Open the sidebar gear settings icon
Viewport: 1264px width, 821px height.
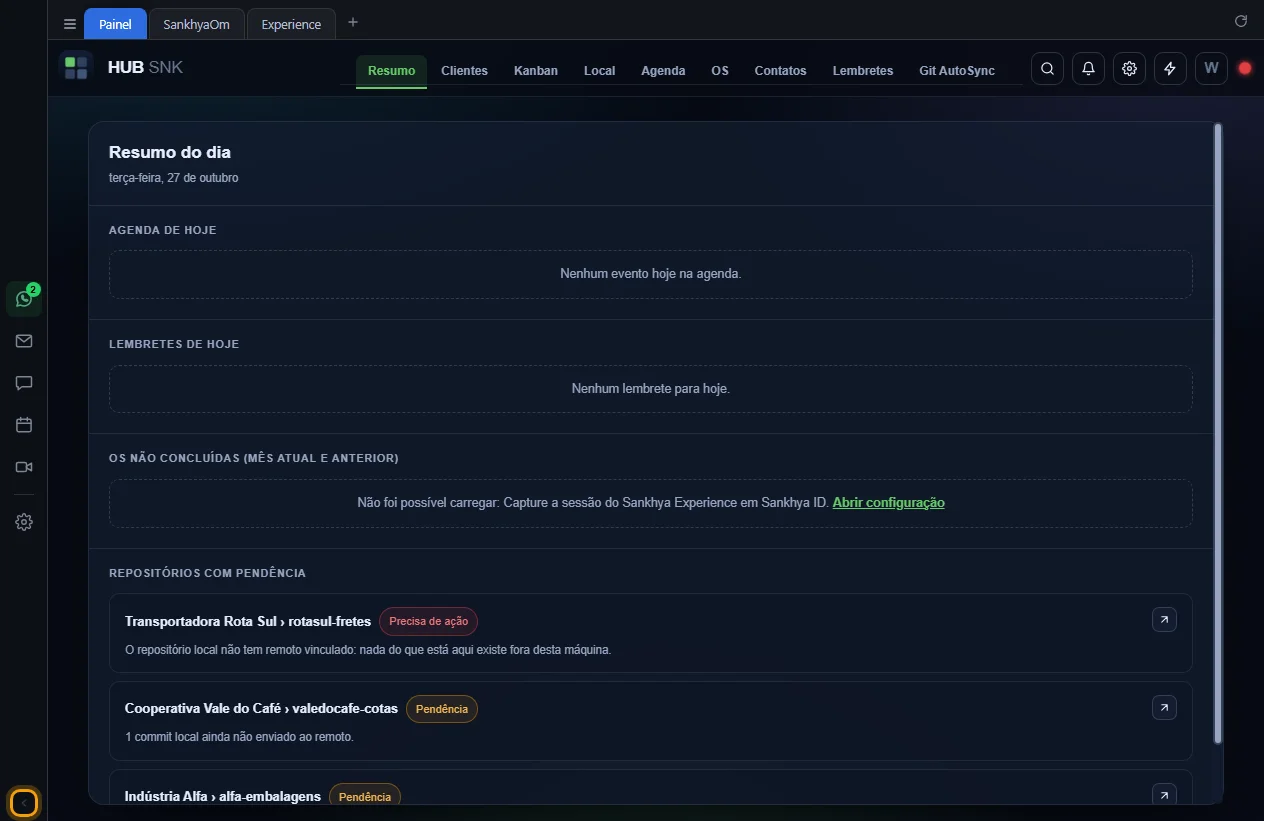point(24,522)
